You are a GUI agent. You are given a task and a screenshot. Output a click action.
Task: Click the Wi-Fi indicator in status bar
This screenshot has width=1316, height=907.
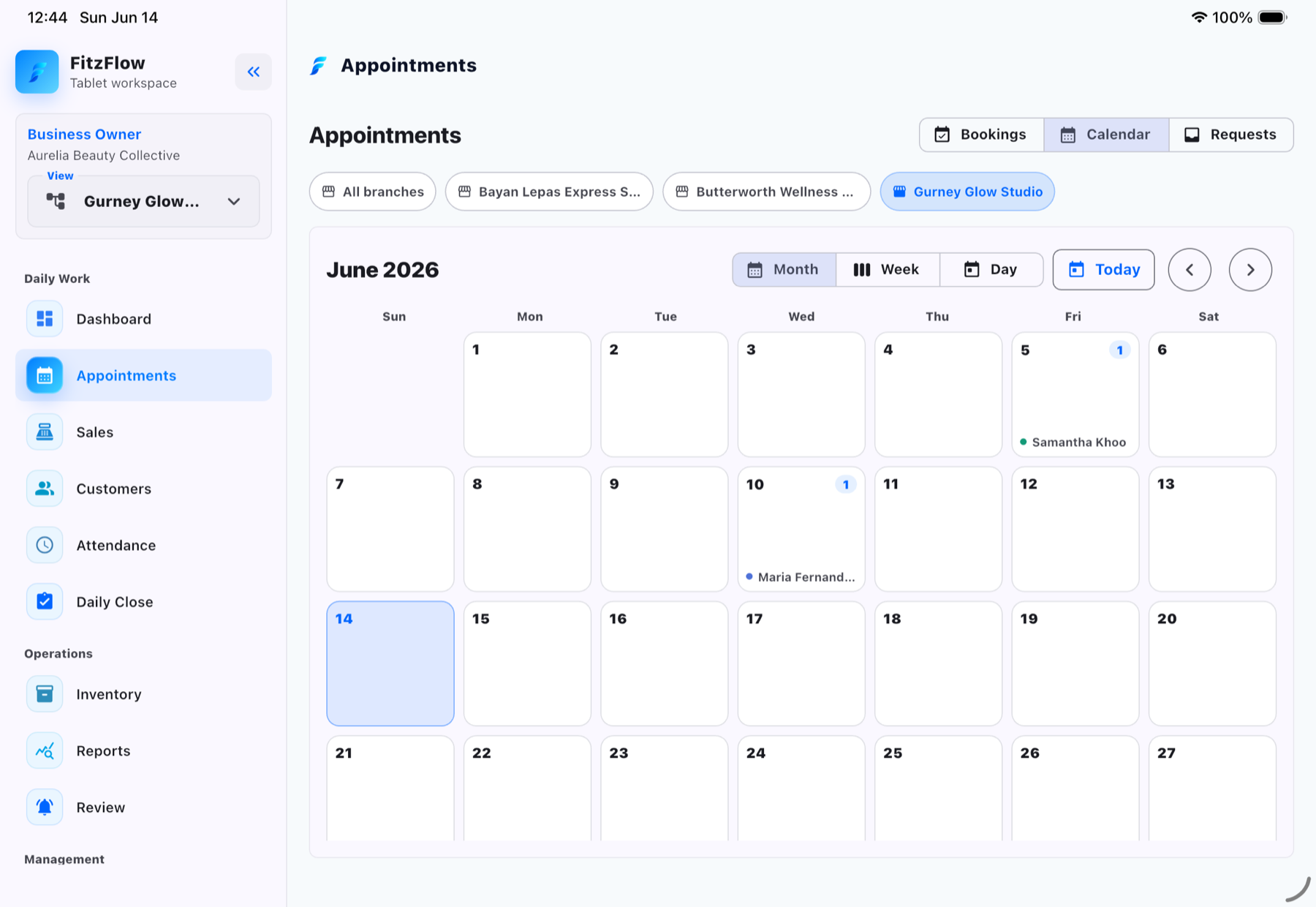pyautogui.click(x=1199, y=18)
